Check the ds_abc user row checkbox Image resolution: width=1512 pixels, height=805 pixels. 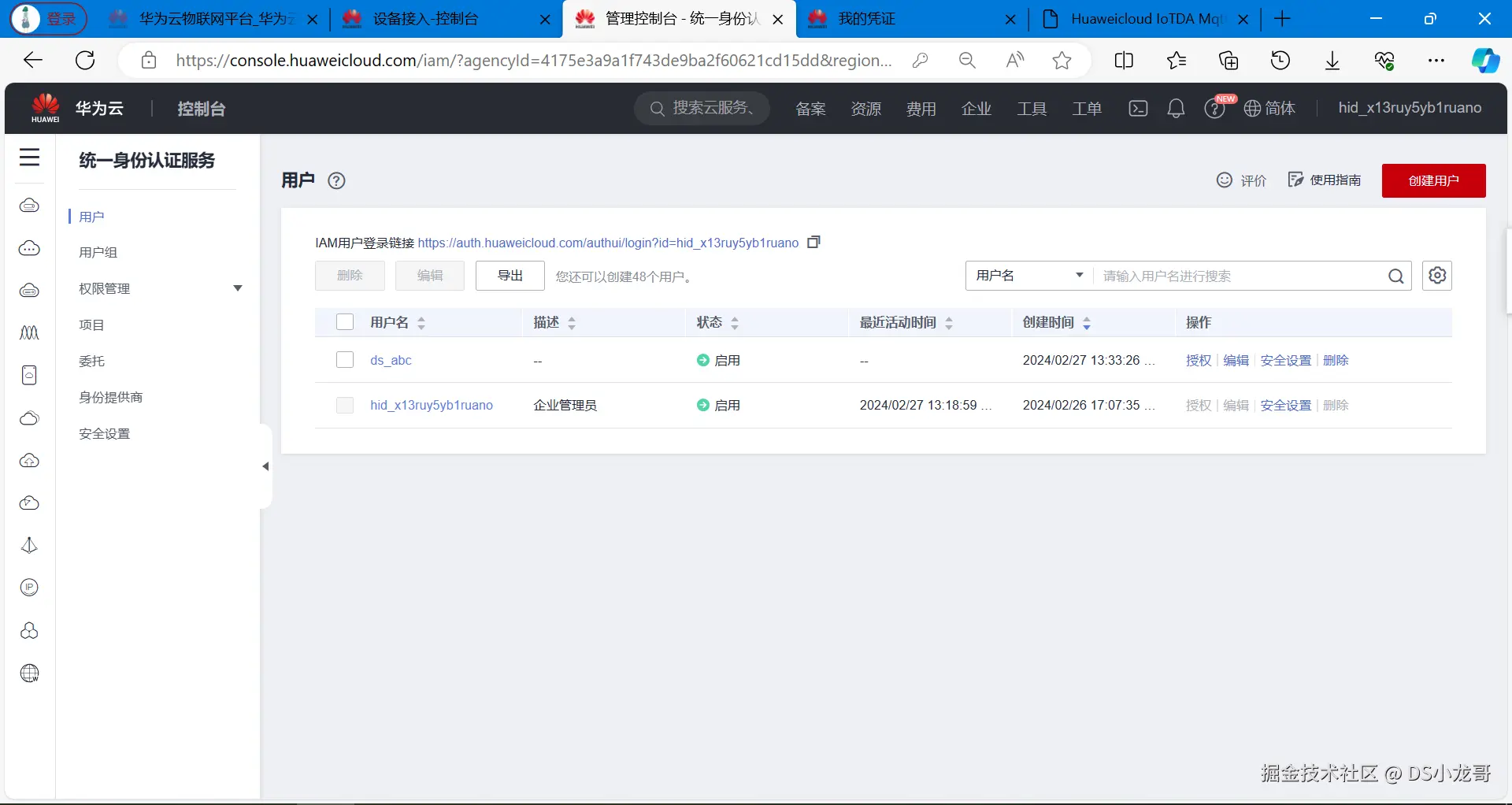(345, 360)
